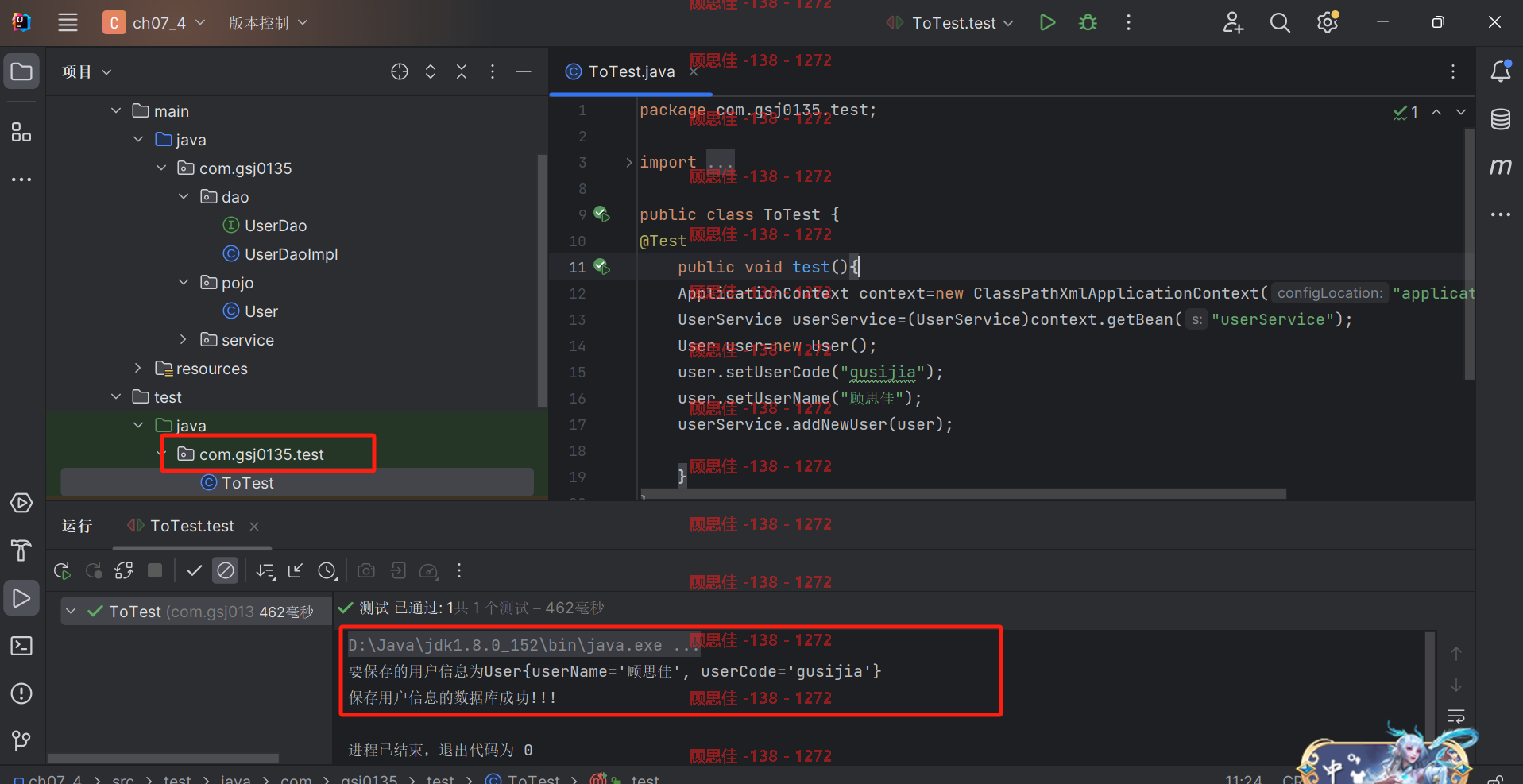Viewport: 1523px width, 784px height.
Task: Expand all in project tree
Action: (x=431, y=71)
